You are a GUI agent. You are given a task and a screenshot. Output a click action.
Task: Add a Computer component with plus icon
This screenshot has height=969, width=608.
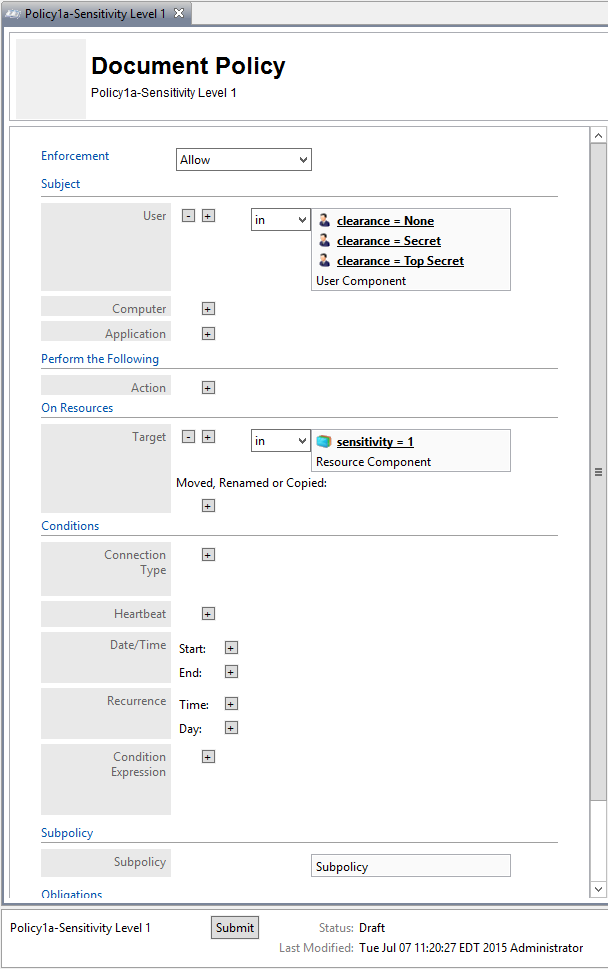point(208,309)
